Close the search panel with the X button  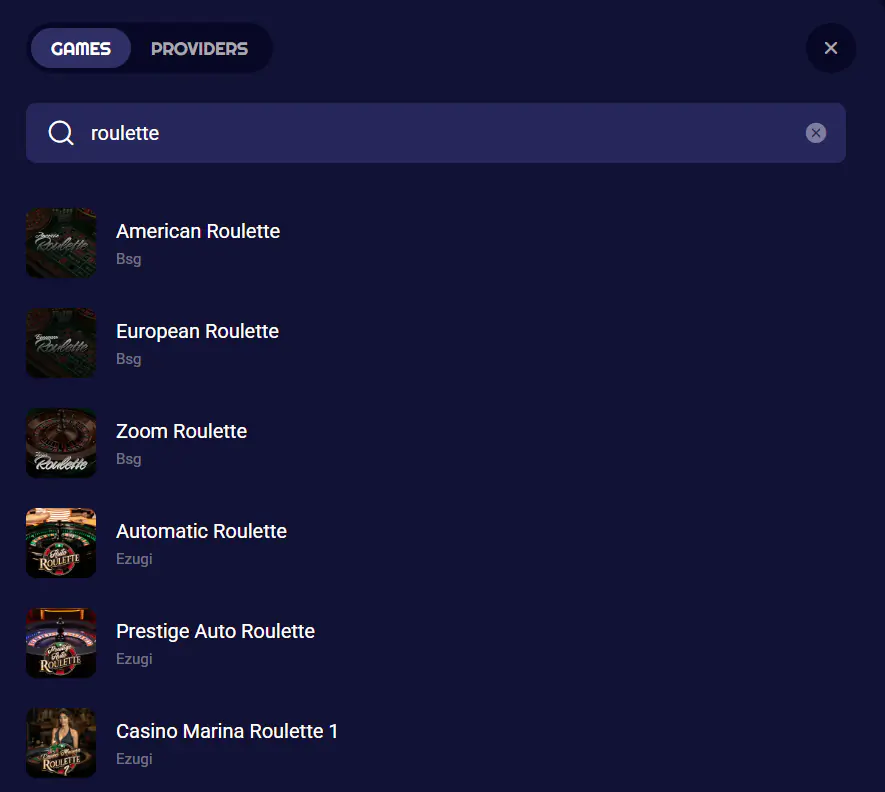tap(830, 48)
